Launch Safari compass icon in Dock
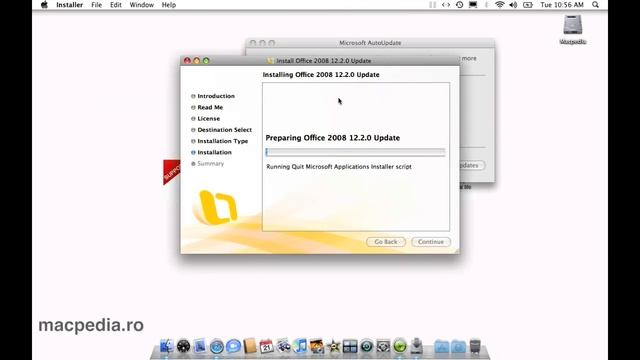 tap(217, 347)
